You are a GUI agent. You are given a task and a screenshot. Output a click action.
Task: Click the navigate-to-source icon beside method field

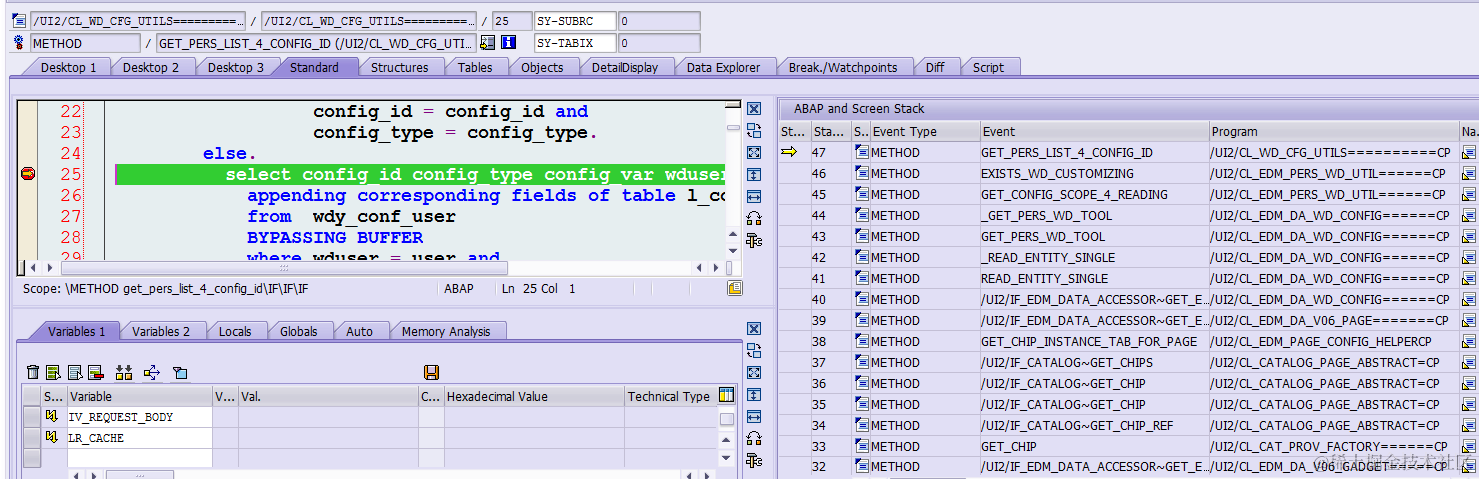click(x=488, y=43)
